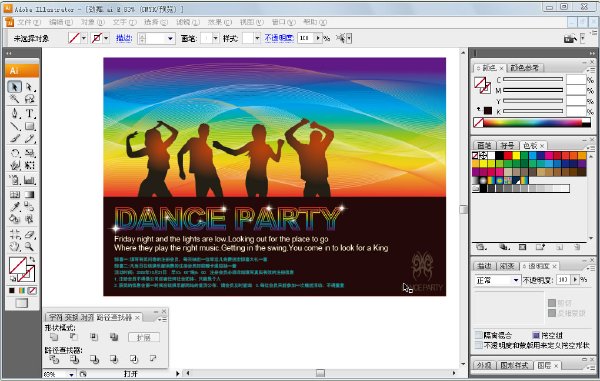The width and height of the screenshot is (600, 381).
Task: Open the 画笔 brush dropdown
Action: [215, 38]
